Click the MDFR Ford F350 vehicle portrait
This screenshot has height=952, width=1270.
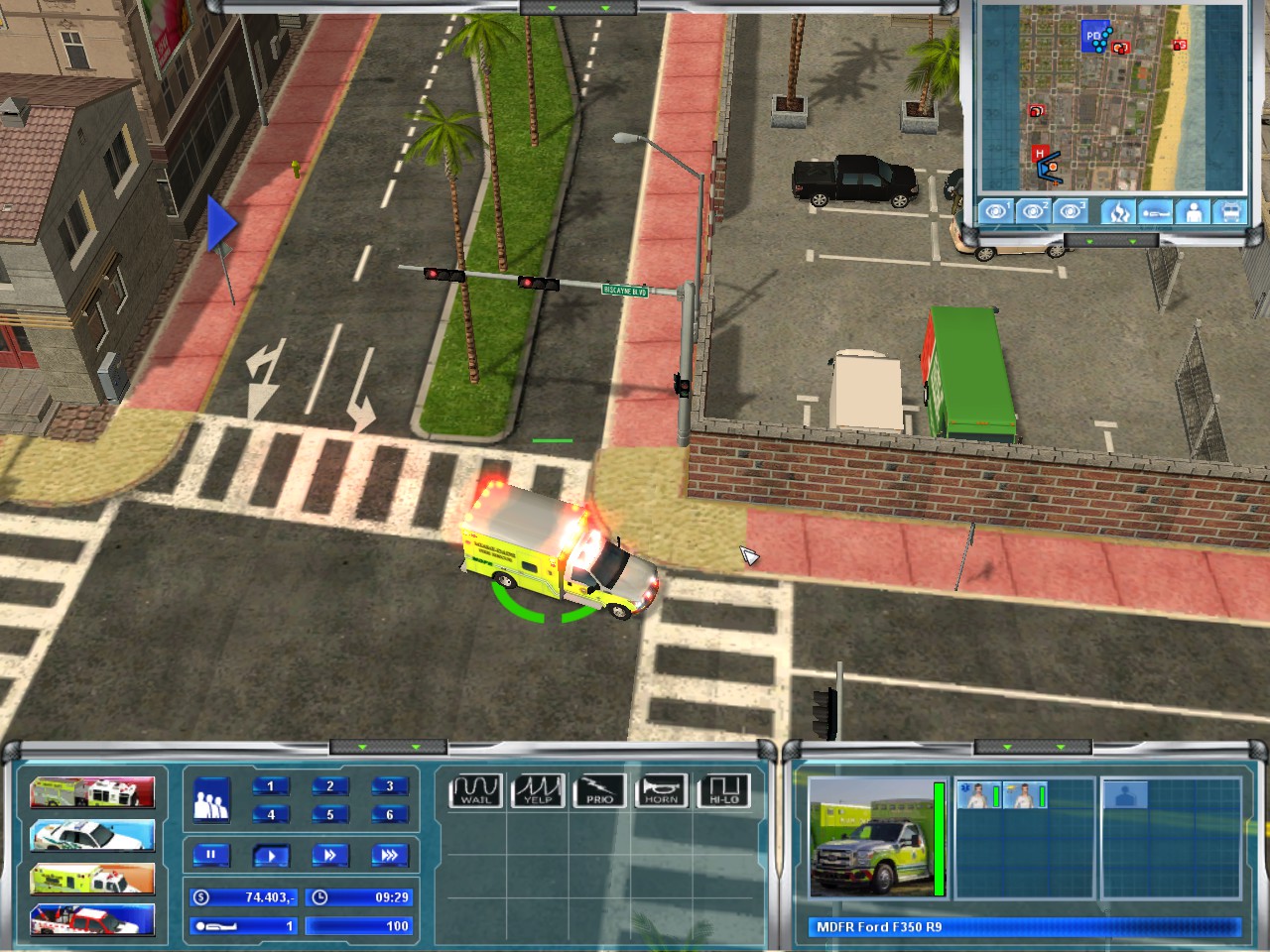870,839
